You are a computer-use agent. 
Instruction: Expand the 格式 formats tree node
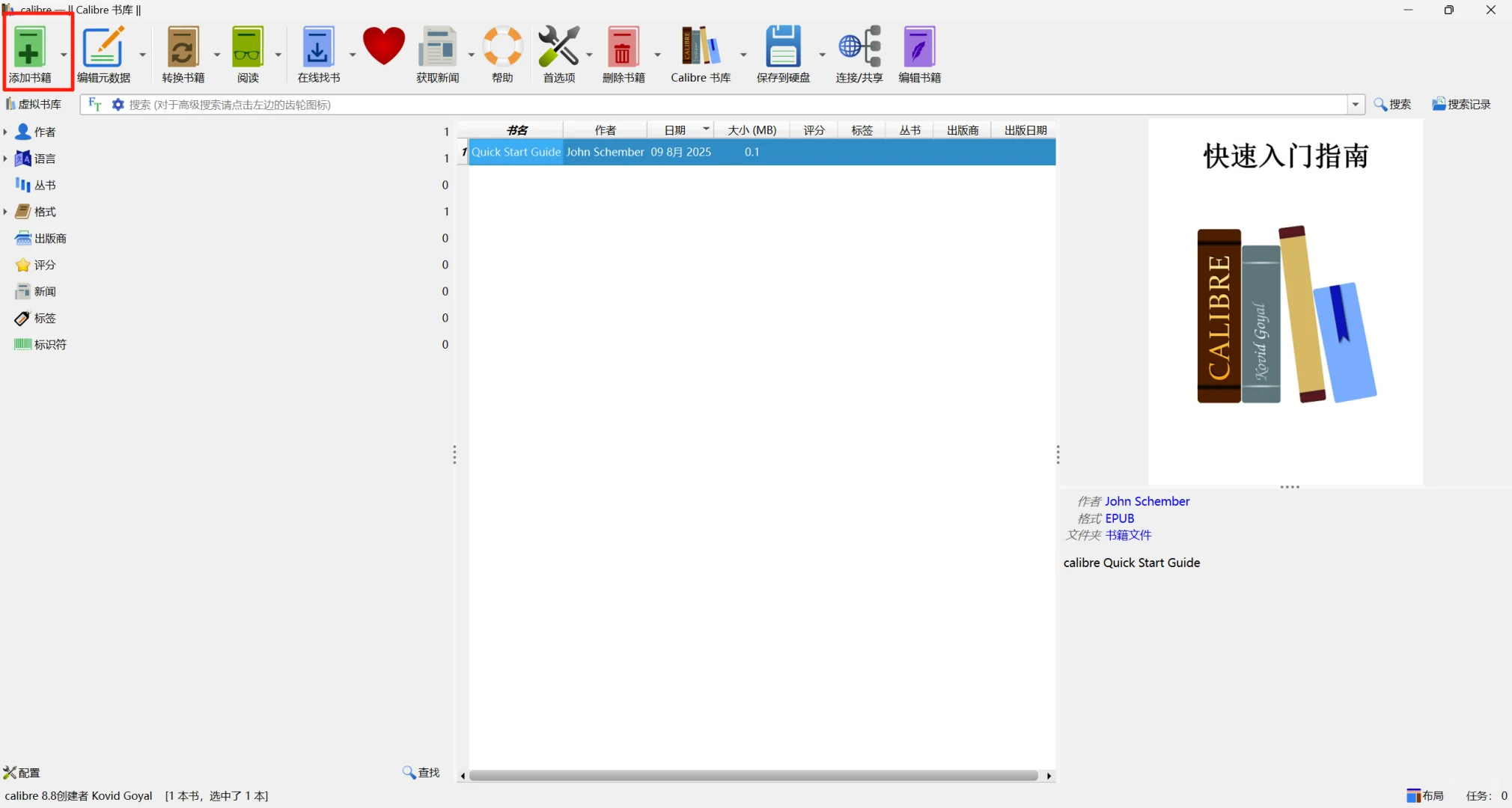5,212
